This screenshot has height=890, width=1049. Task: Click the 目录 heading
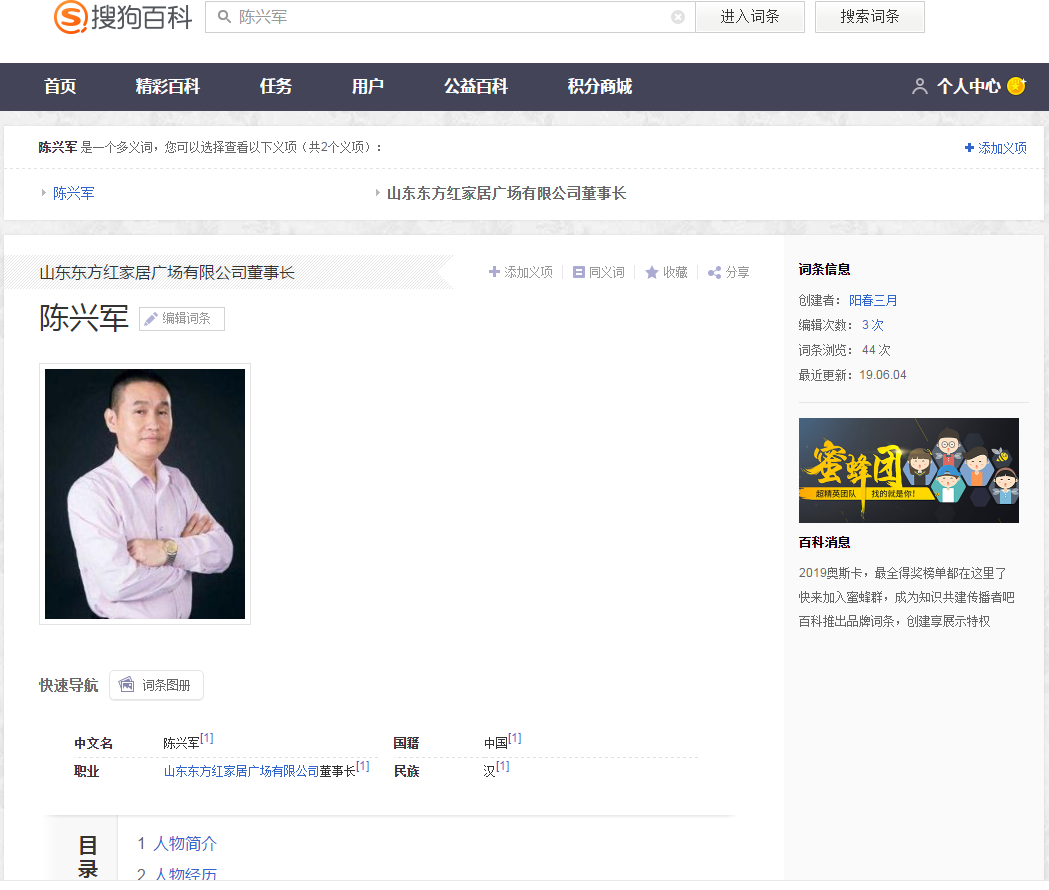pyautogui.click(x=88, y=857)
